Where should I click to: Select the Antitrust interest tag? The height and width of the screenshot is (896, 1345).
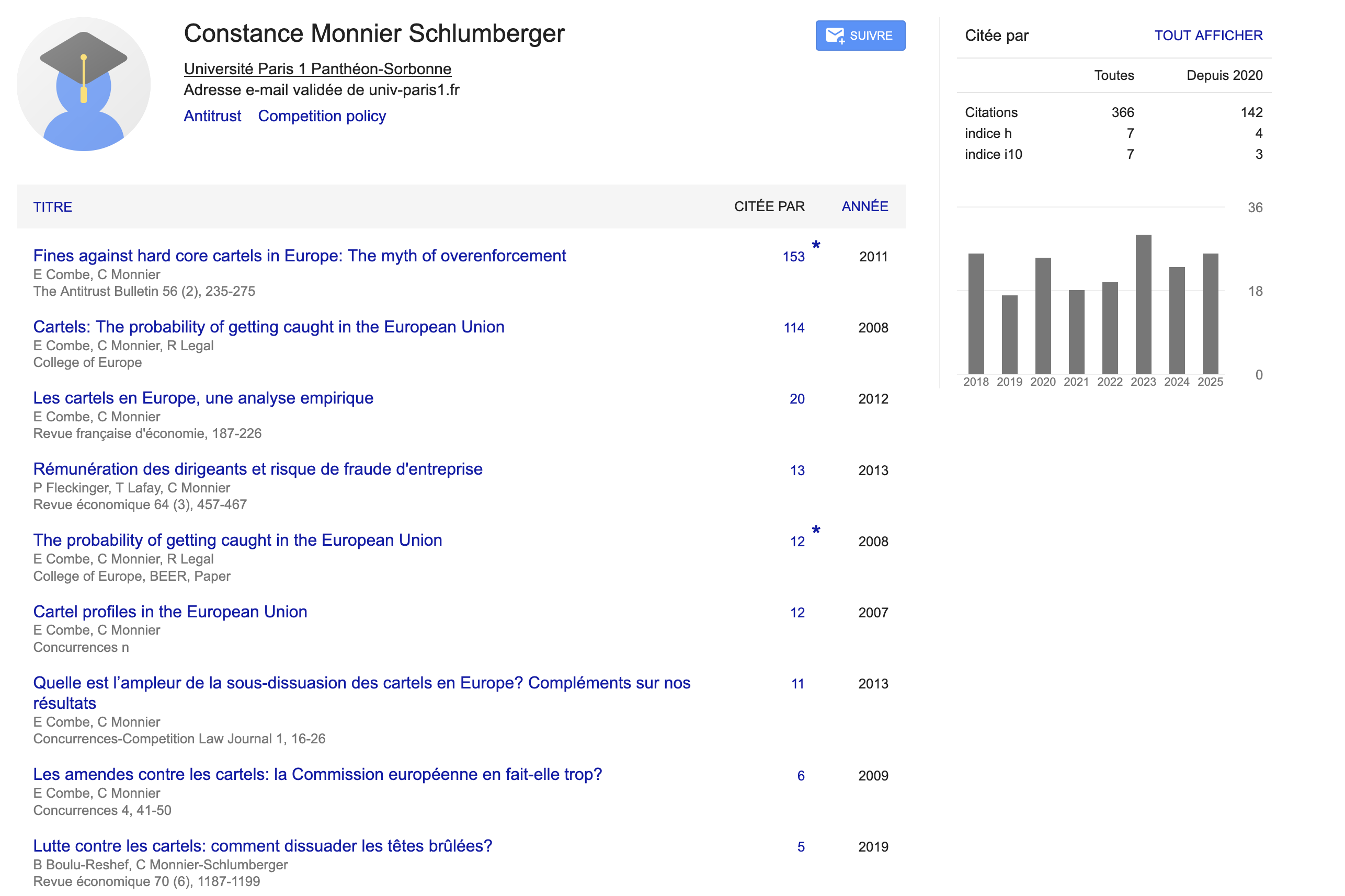212,116
